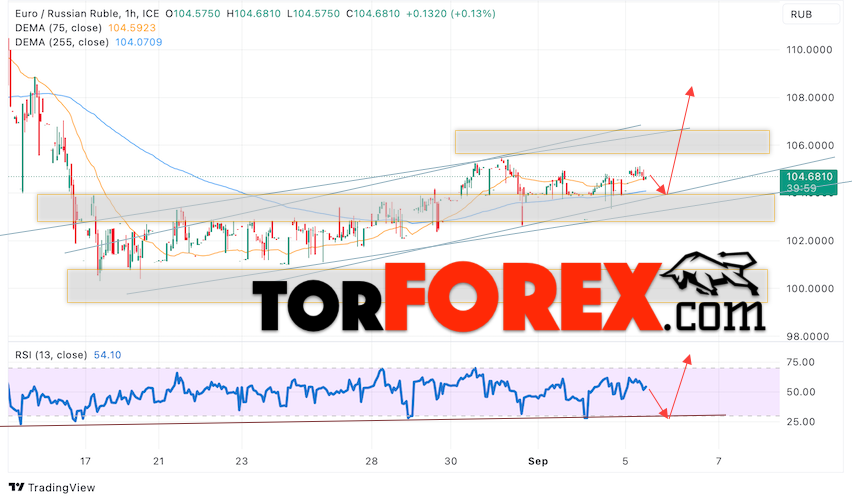Click the RSI 75.00 axis label

coord(800,362)
